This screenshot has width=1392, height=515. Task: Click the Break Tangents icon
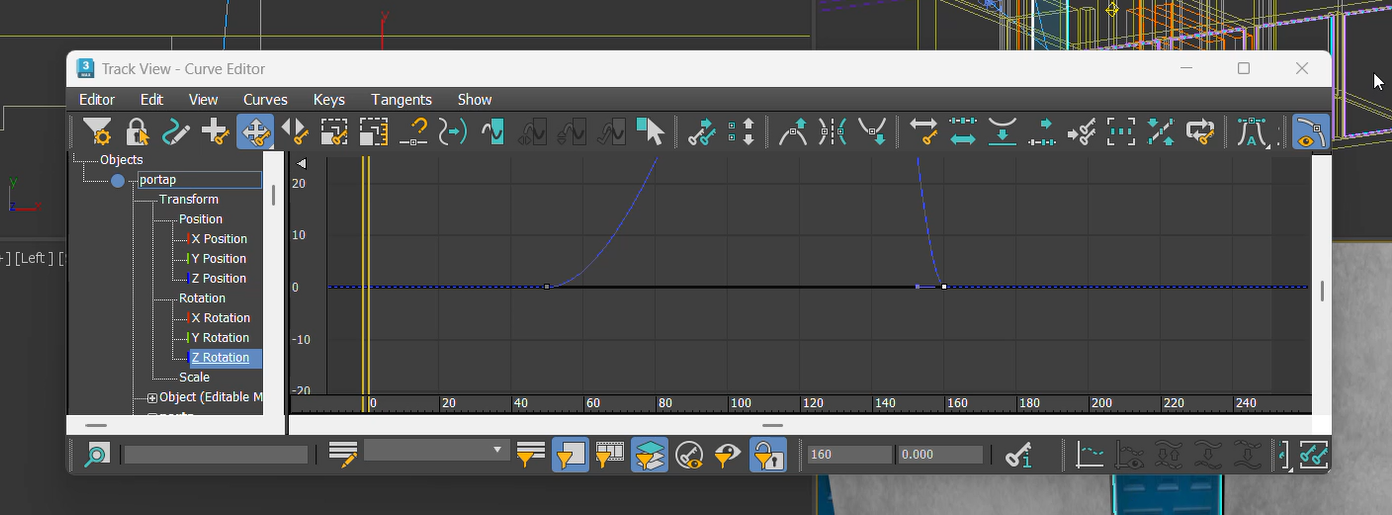coord(832,132)
